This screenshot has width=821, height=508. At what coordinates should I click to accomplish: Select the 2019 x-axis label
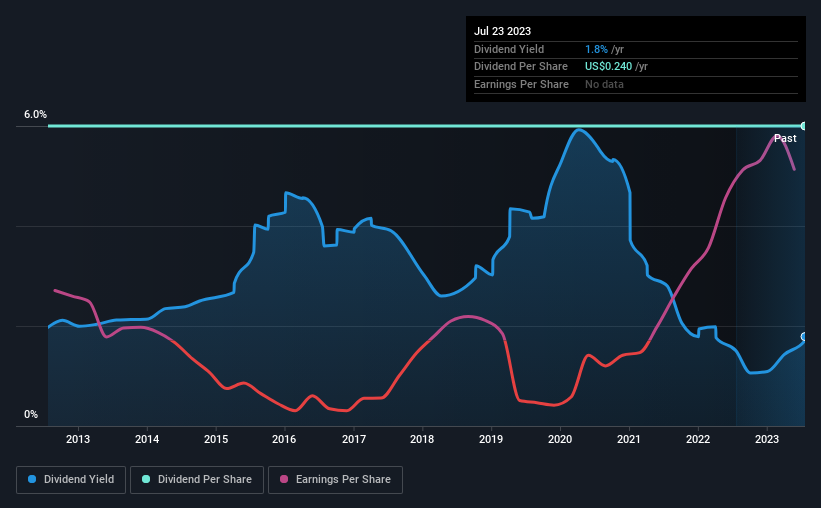tap(491, 439)
